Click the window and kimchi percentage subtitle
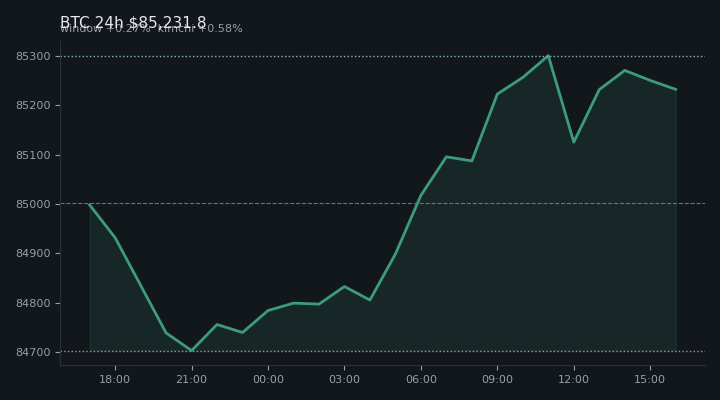720x400 pixels. pos(151,28)
